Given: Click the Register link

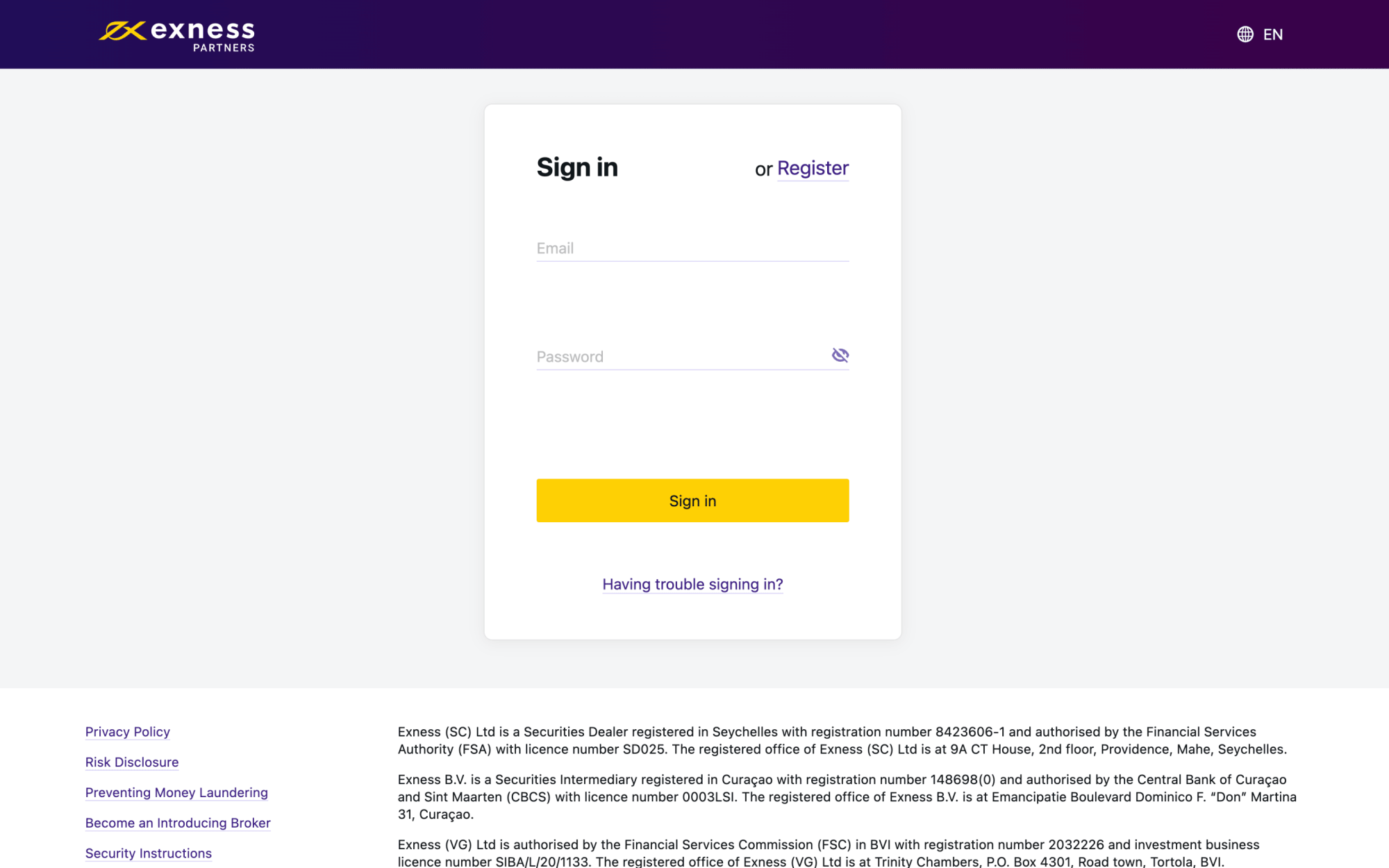Looking at the screenshot, I should point(813,168).
